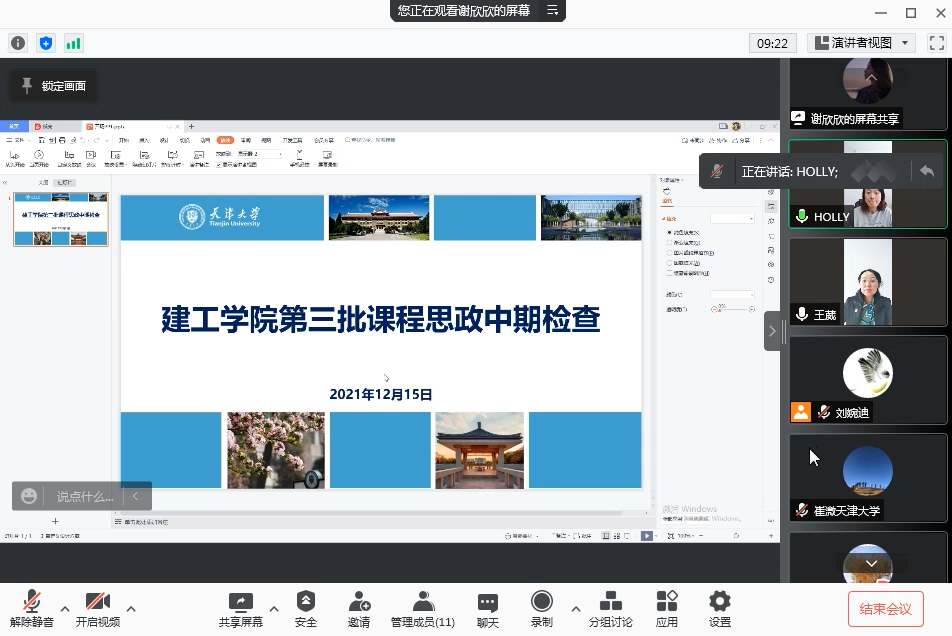
Task: Open the 聊天 chat panel
Action: coord(487,608)
